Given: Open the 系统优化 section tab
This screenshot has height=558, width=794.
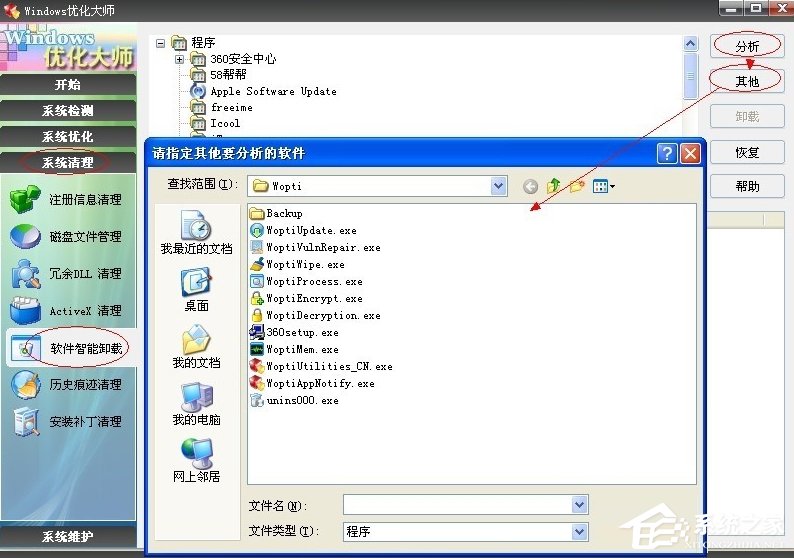Looking at the screenshot, I should click(x=68, y=136).
